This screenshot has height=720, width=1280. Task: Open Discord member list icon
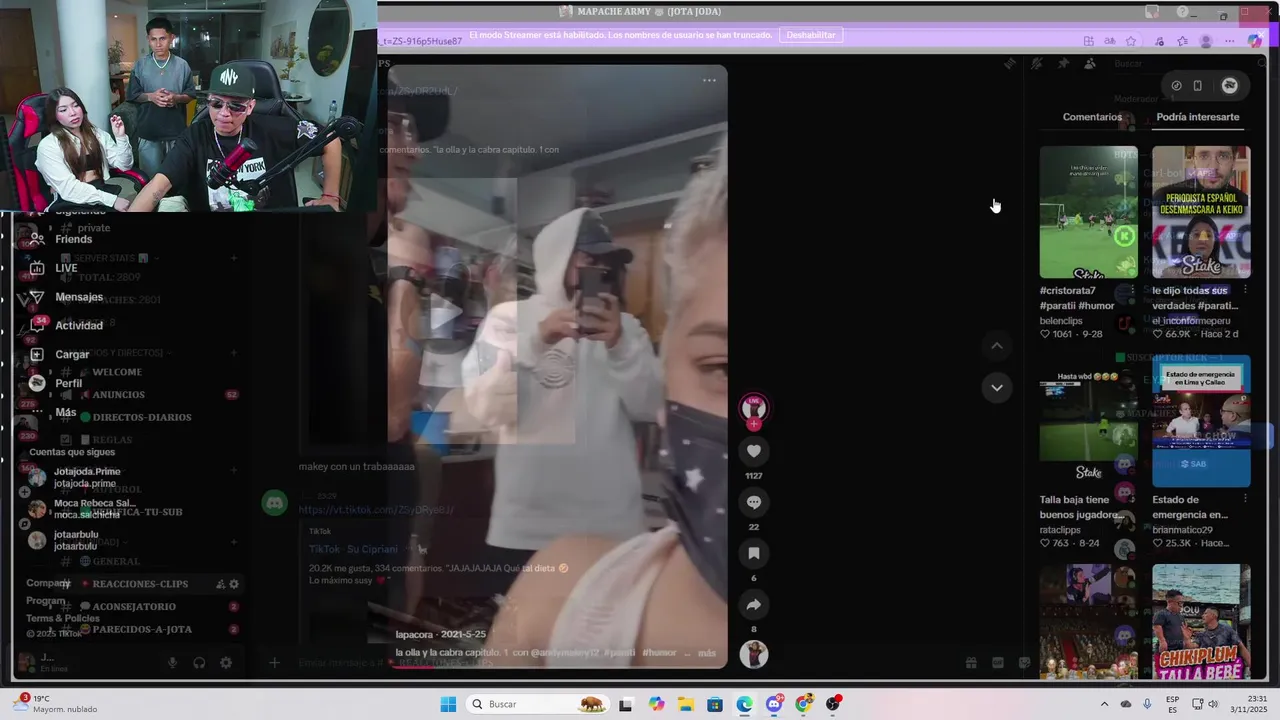point(1090,63)
